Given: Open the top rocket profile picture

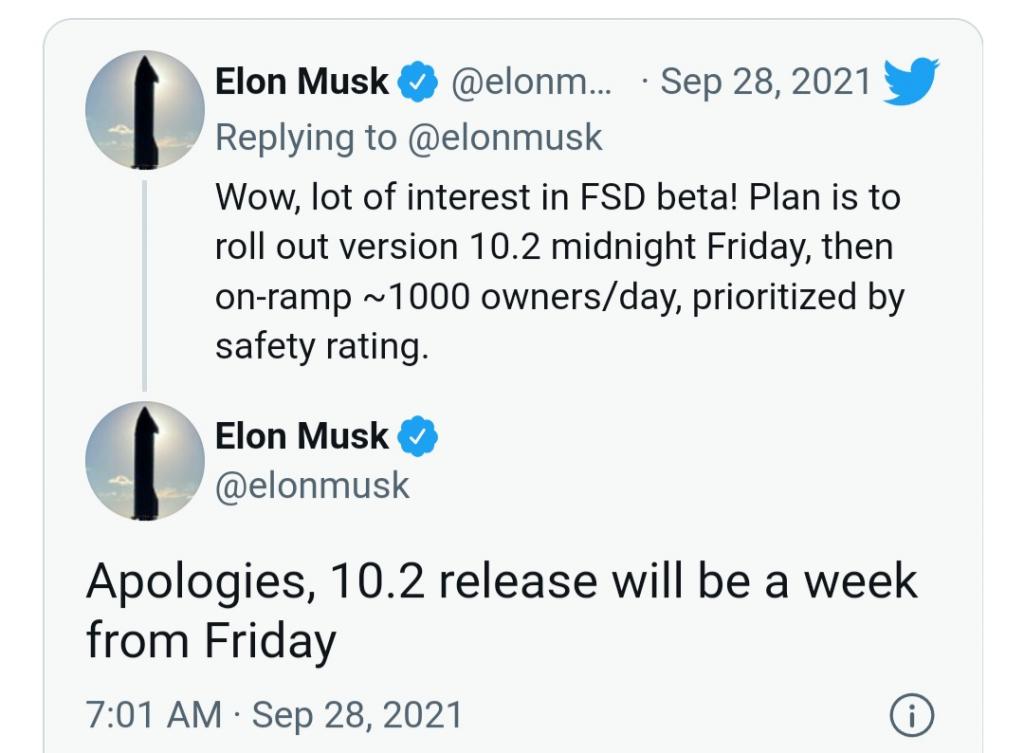Looking at the screenshot, I should [145, 110].
